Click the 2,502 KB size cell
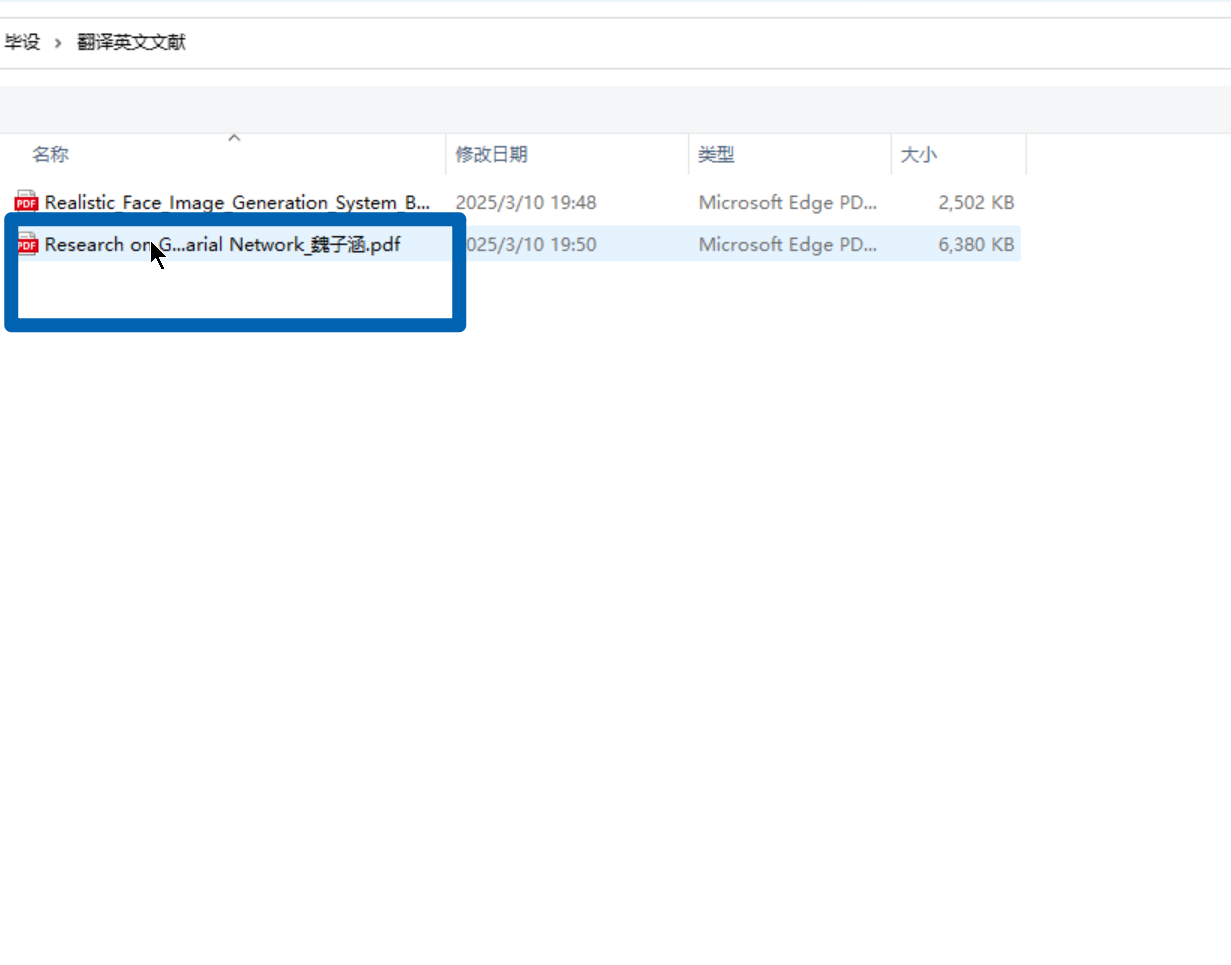 977,202
